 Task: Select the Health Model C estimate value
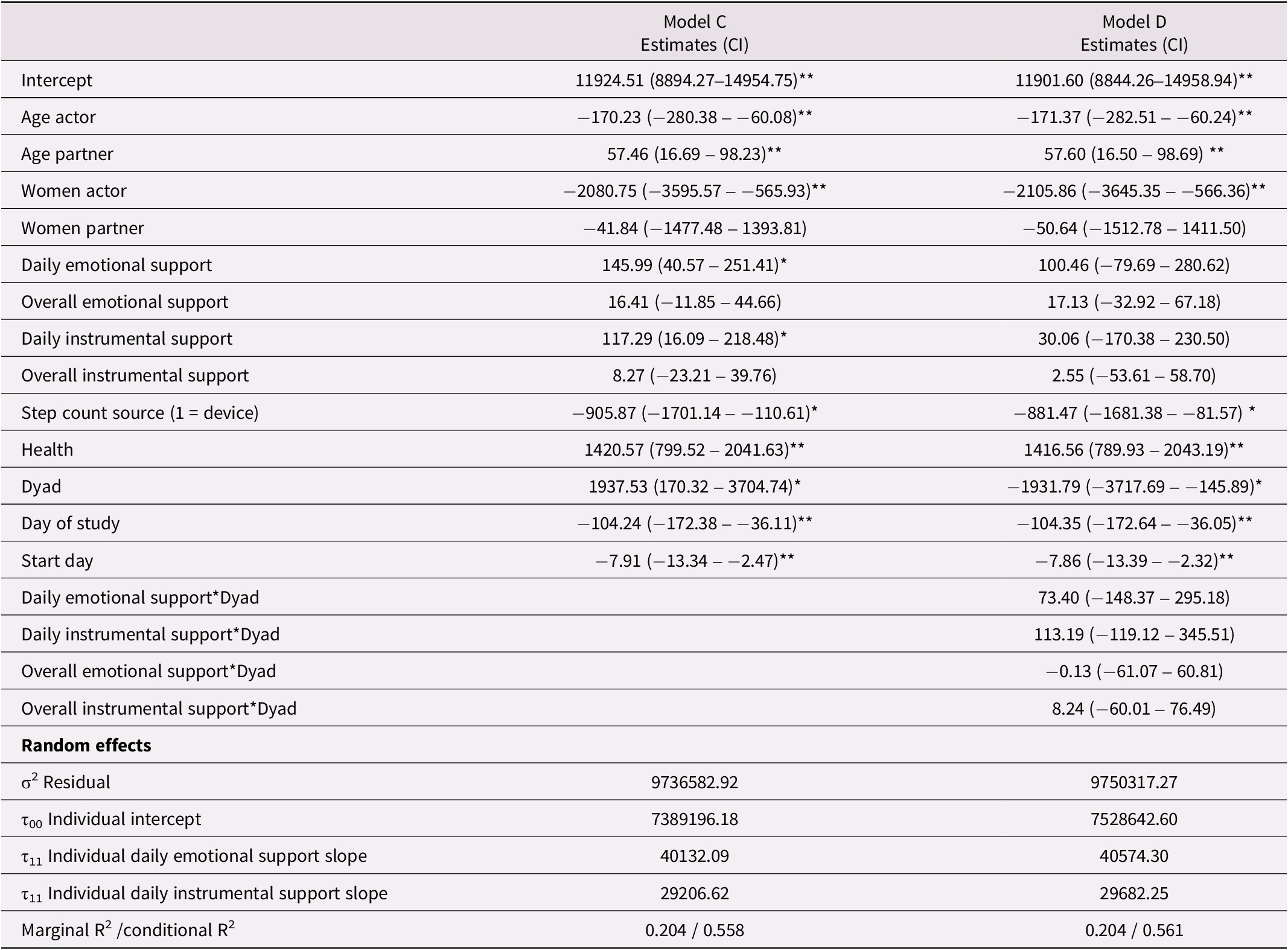click(x=694, y=450)
